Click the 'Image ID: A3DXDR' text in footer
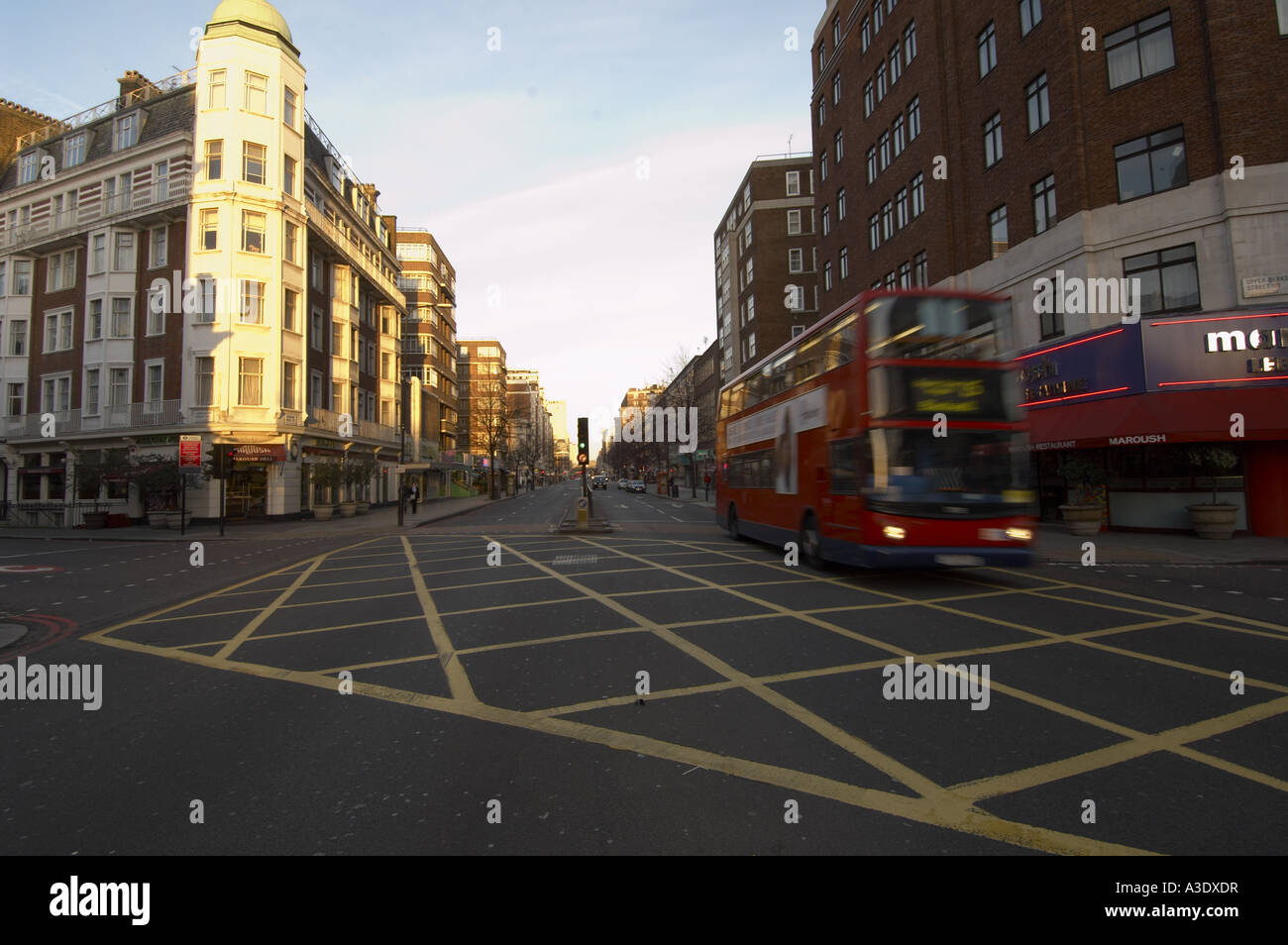The image size is (1288, 945). (1177, 888)
